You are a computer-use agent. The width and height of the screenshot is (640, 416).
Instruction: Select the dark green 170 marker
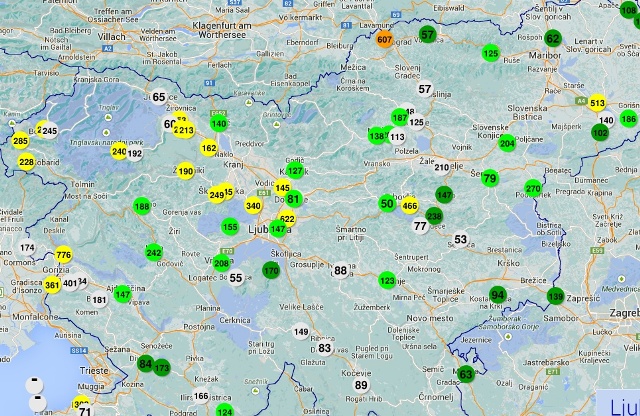coord(271,271)
